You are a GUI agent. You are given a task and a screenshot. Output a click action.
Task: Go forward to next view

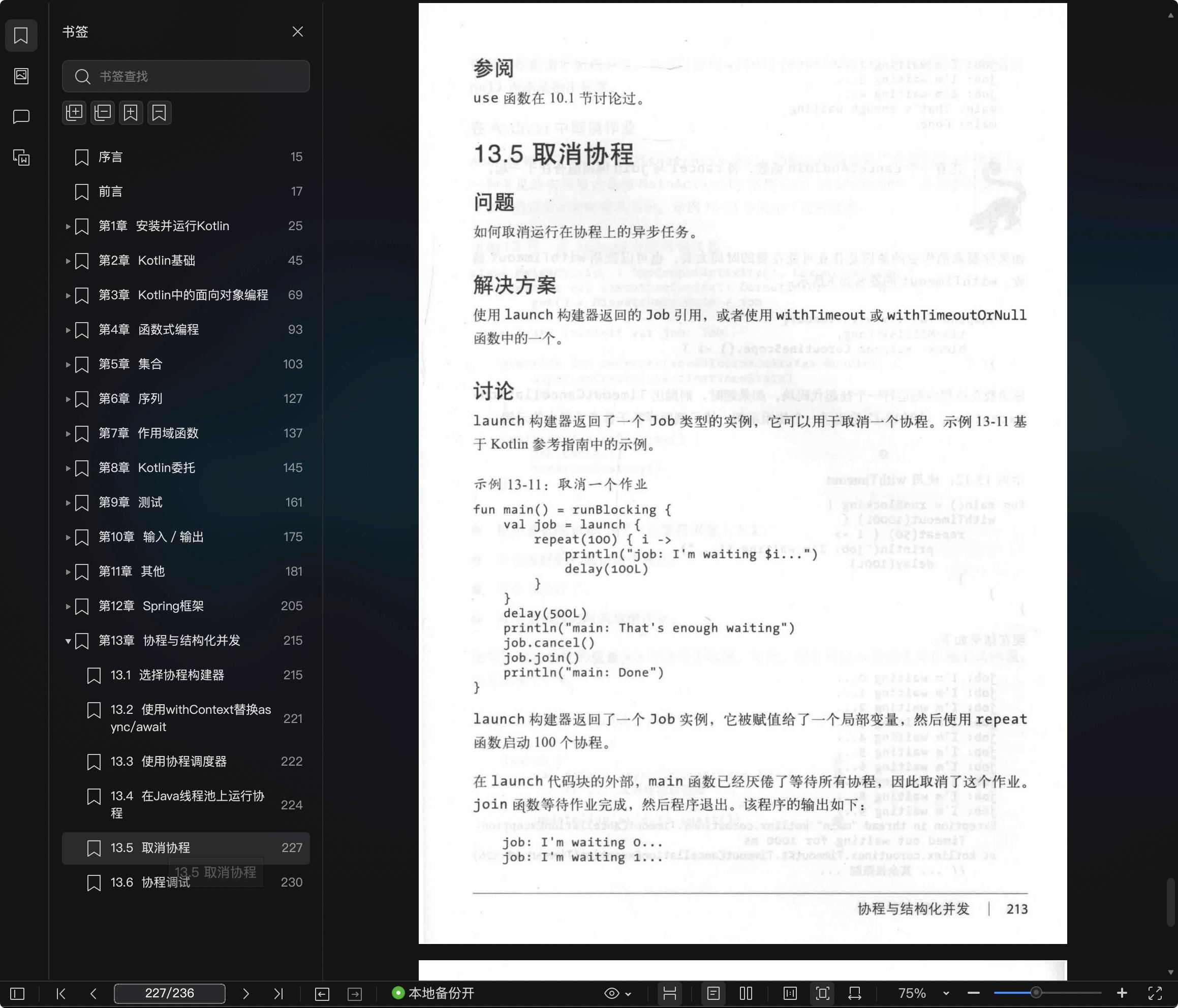tap(355, 993)
